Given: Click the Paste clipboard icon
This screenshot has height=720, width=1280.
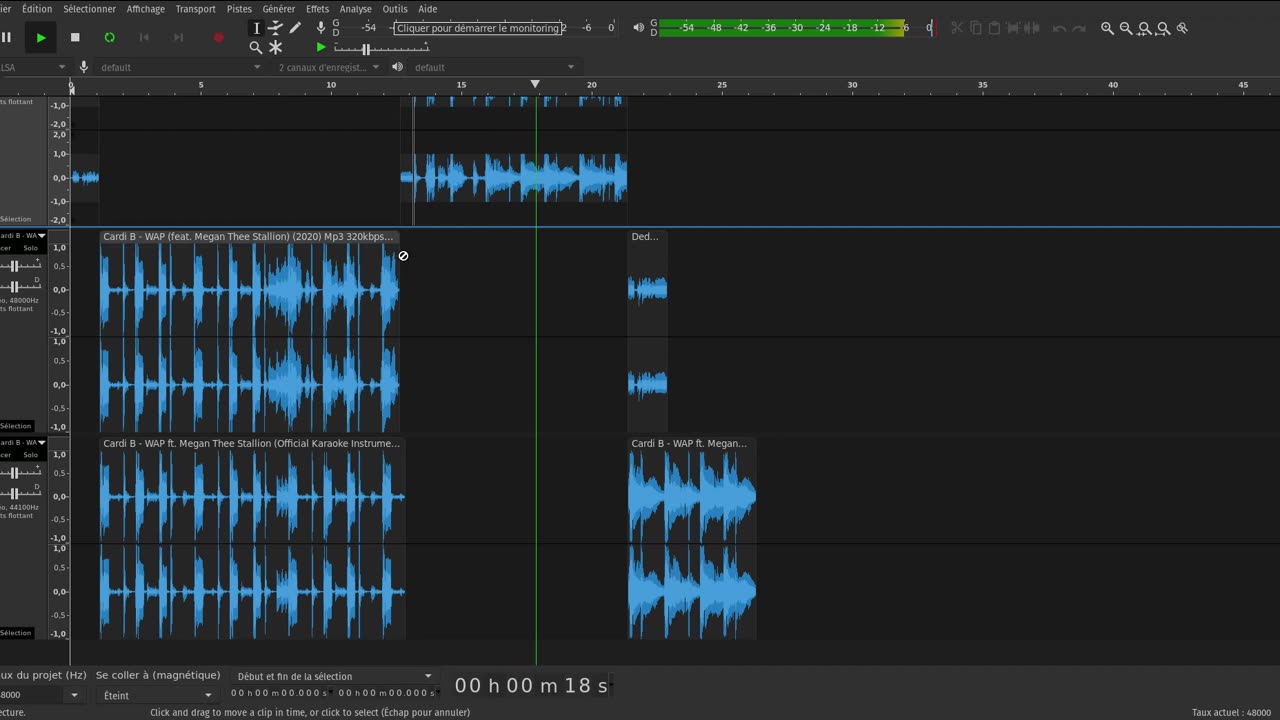Looking at the screenshot, I should click(994, 28).
